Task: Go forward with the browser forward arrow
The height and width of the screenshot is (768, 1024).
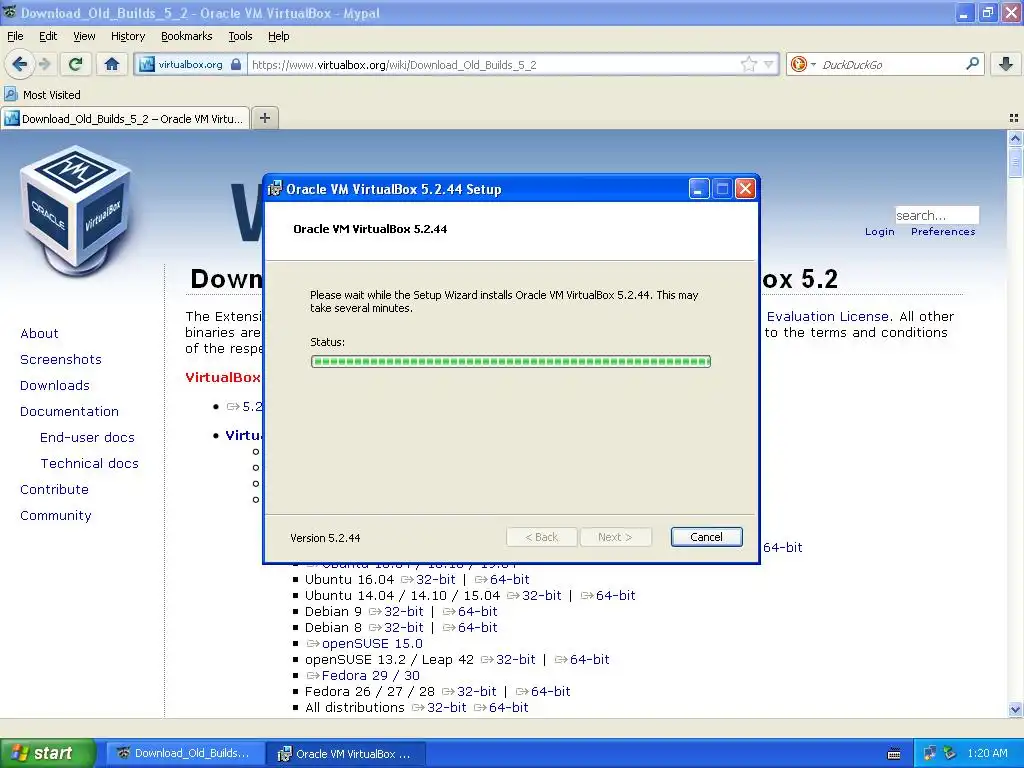Action: coord(44,64)
